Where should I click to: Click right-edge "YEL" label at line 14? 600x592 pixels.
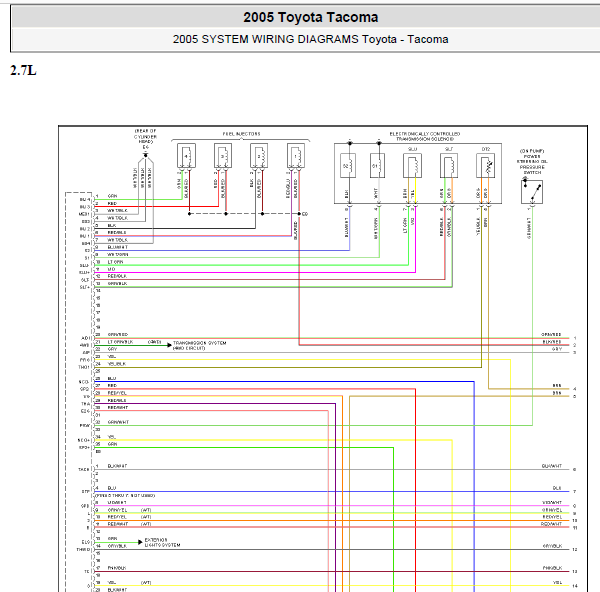pos(558,582)
